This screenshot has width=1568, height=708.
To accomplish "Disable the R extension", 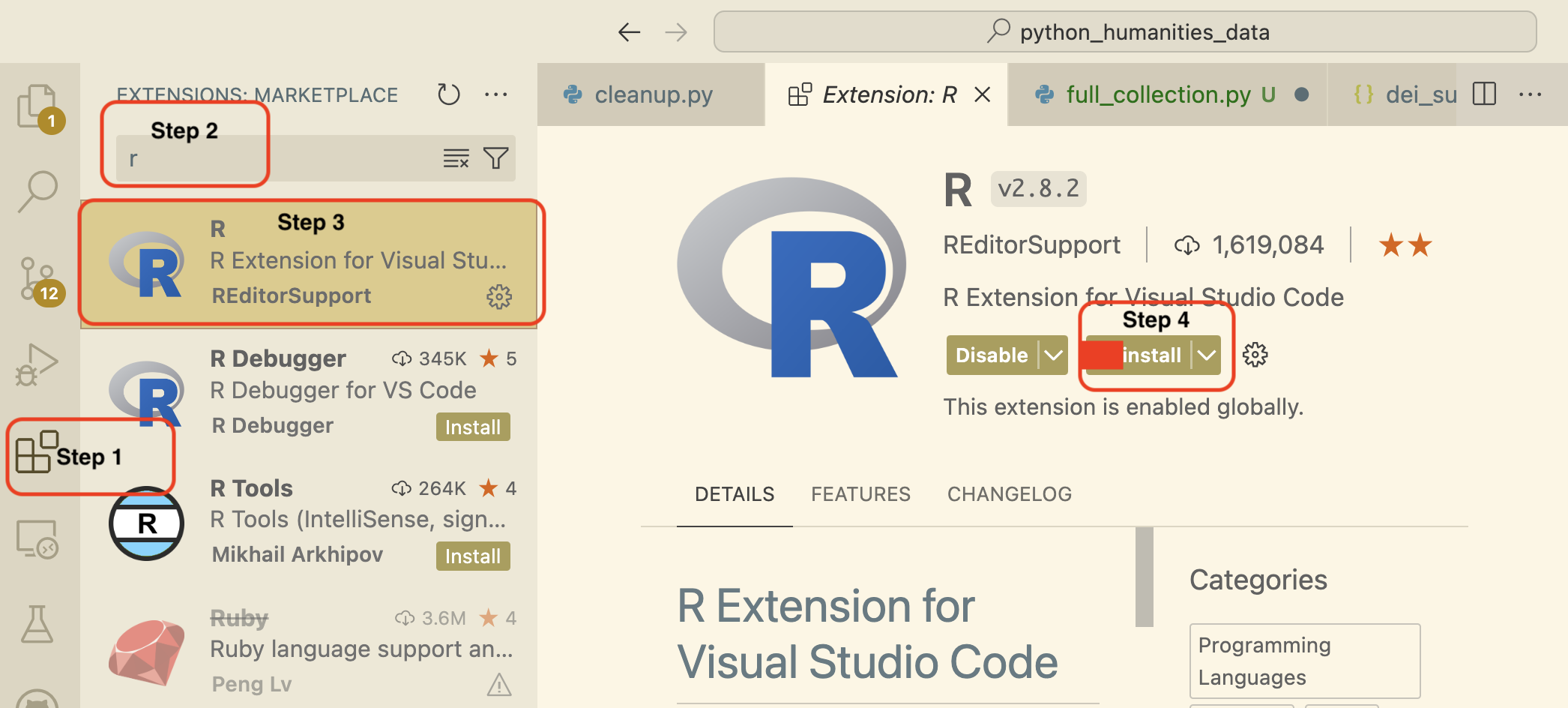I will tap(992, 355).
